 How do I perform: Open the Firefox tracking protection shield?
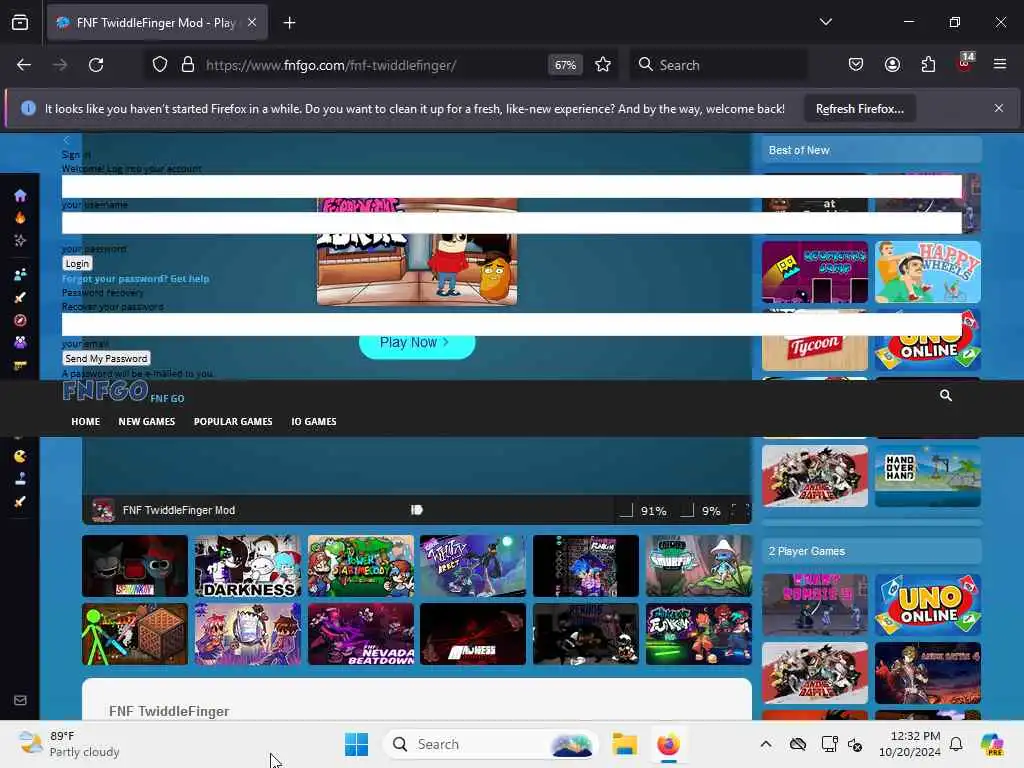coord(160,65)
